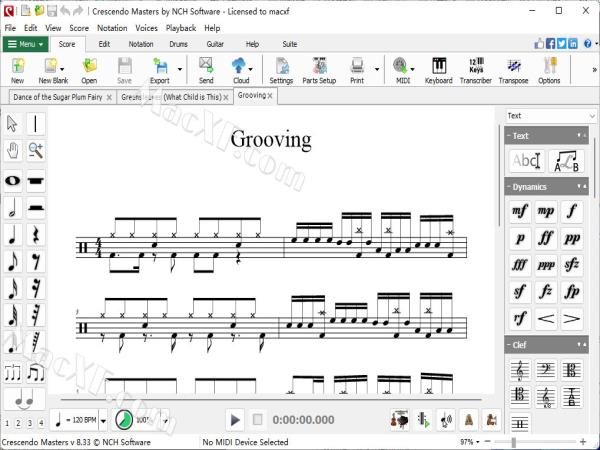This screenshot has height=450, width=600.
Task: Open the Transpose tool
Action: pos(514,70)
